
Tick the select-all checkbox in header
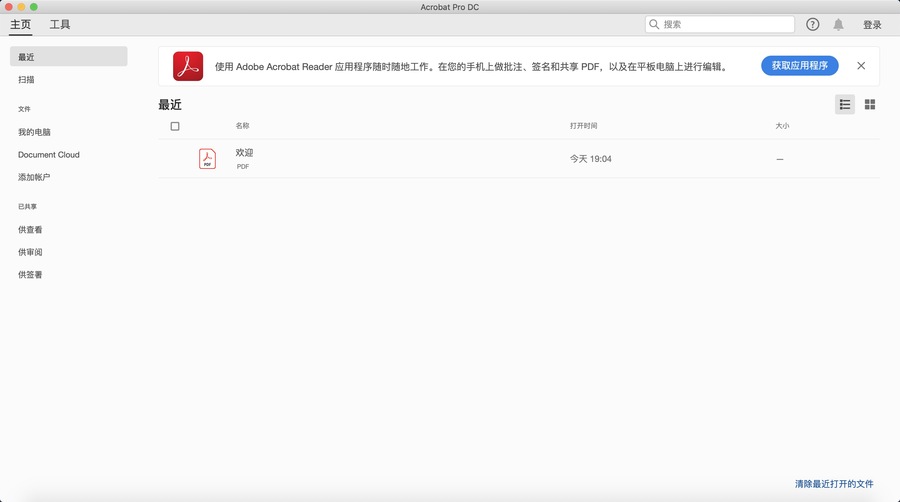point(175,126)
